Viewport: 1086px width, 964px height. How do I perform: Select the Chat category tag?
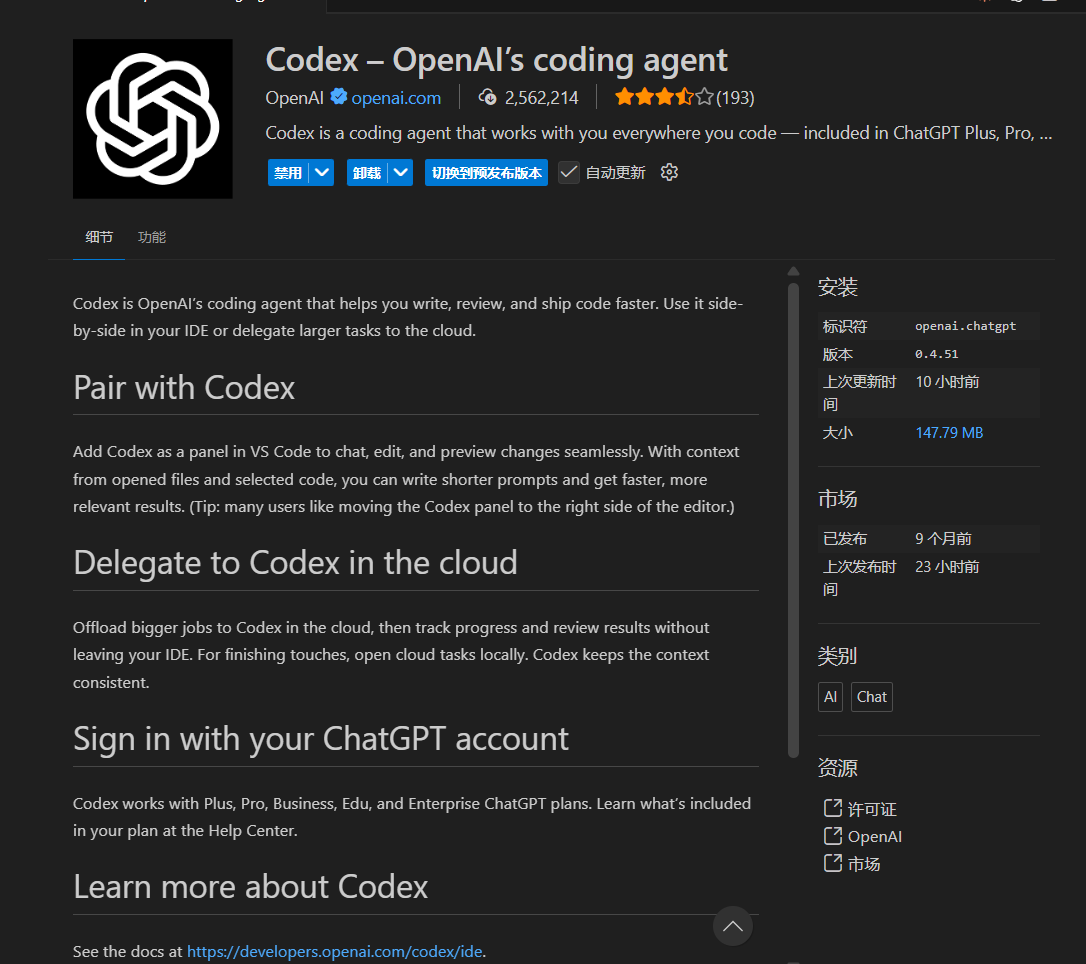point(871,697)
